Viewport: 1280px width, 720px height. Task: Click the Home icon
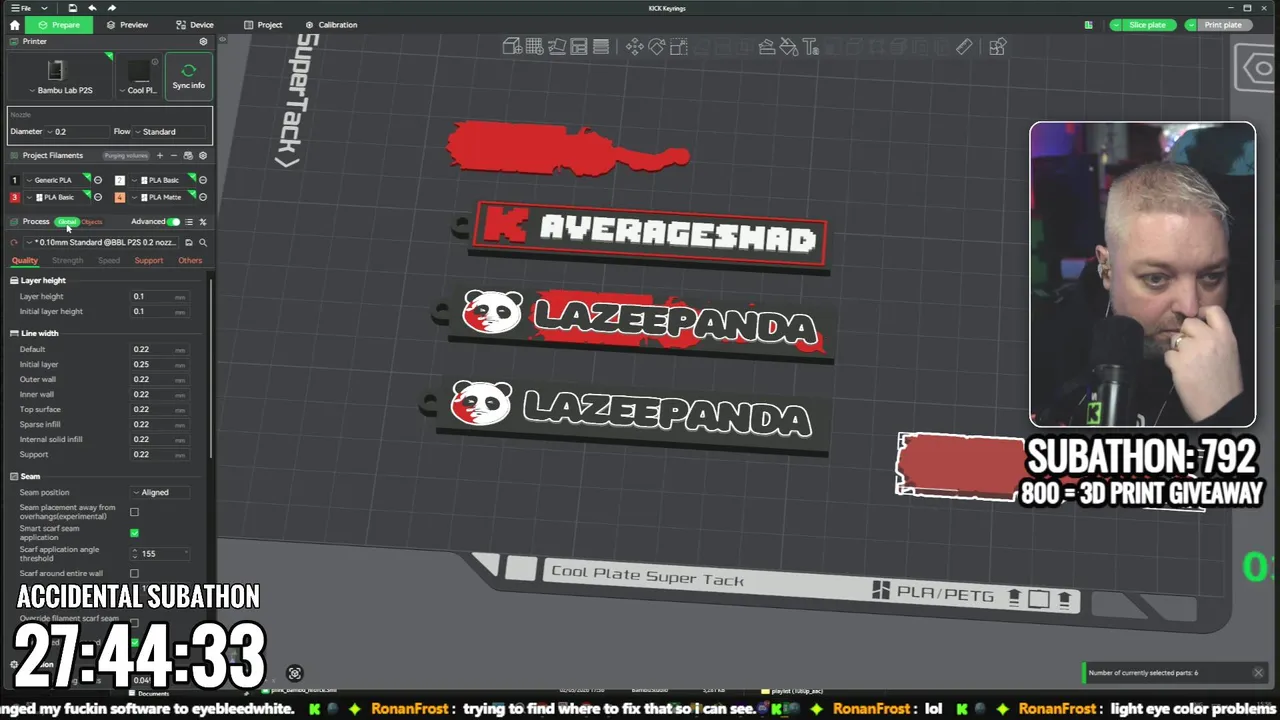14,24
